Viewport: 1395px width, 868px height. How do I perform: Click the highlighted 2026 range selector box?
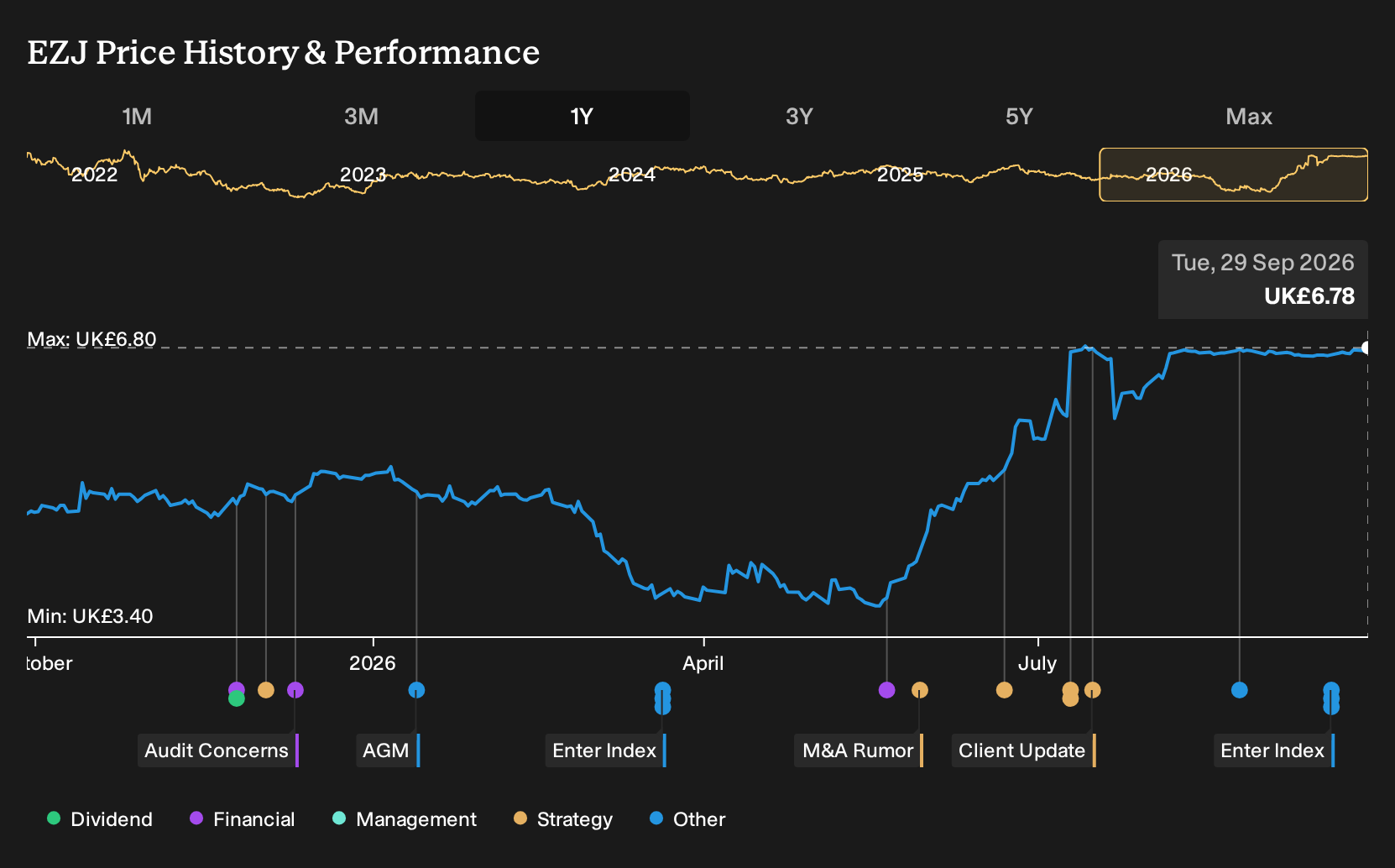coord(1233,175)
